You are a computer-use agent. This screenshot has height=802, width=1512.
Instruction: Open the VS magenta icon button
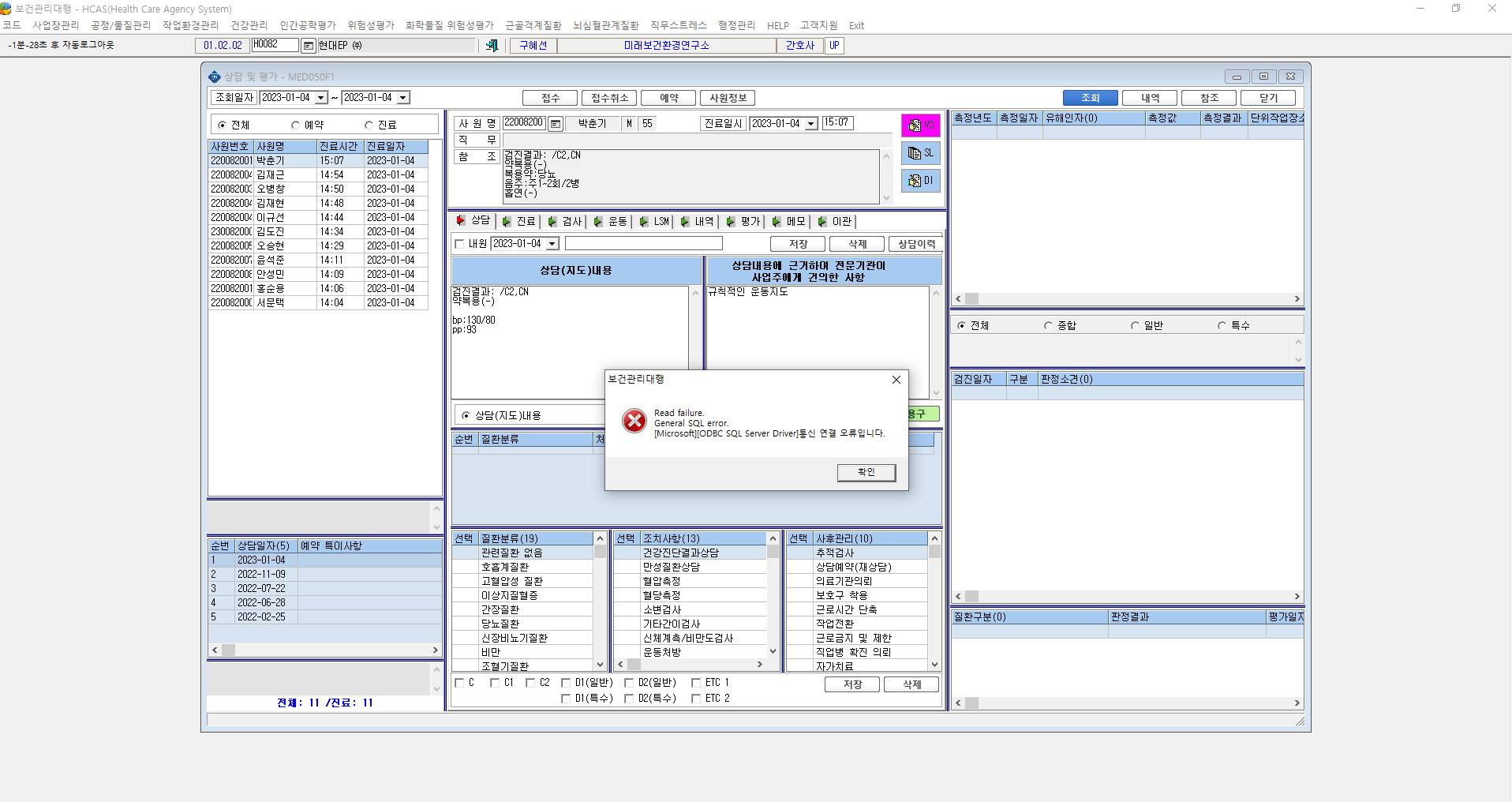point(920,126)
